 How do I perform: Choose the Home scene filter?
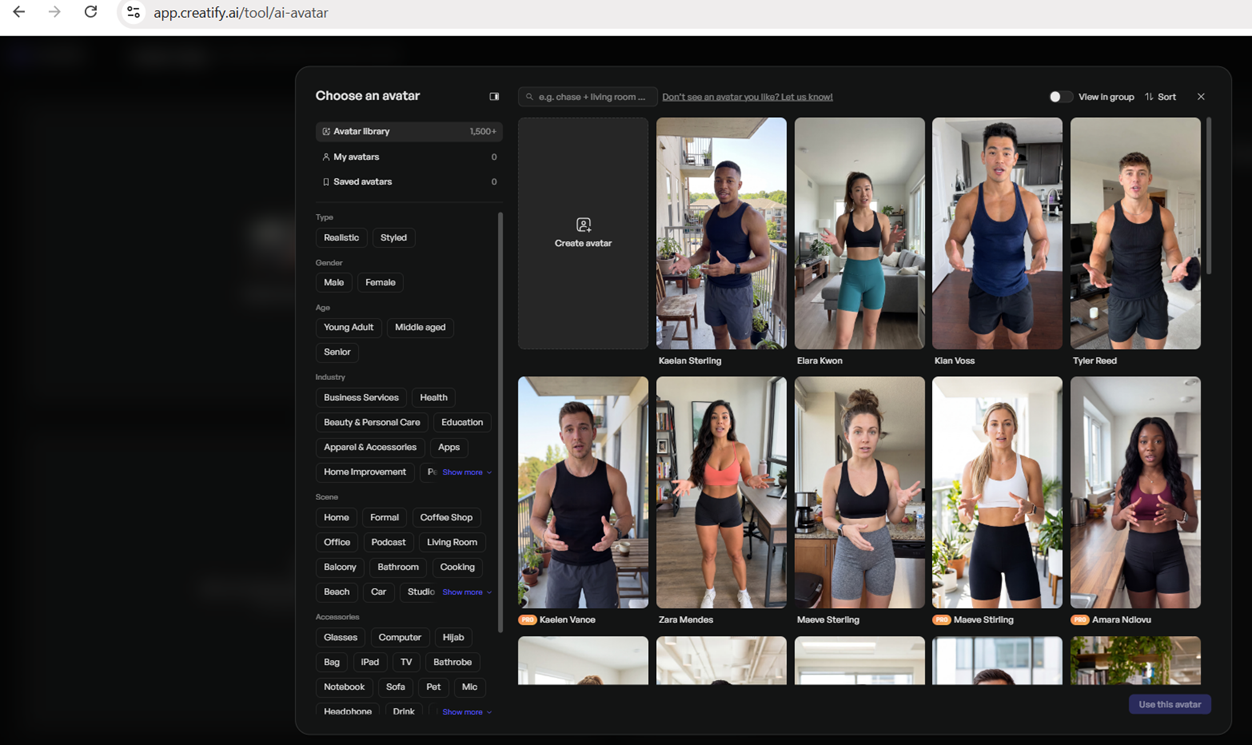336,518
